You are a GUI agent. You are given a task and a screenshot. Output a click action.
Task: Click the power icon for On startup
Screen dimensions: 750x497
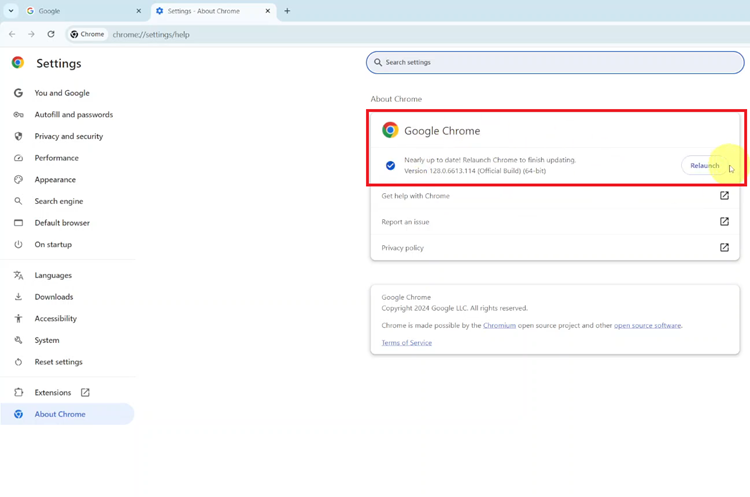[18, 244]
